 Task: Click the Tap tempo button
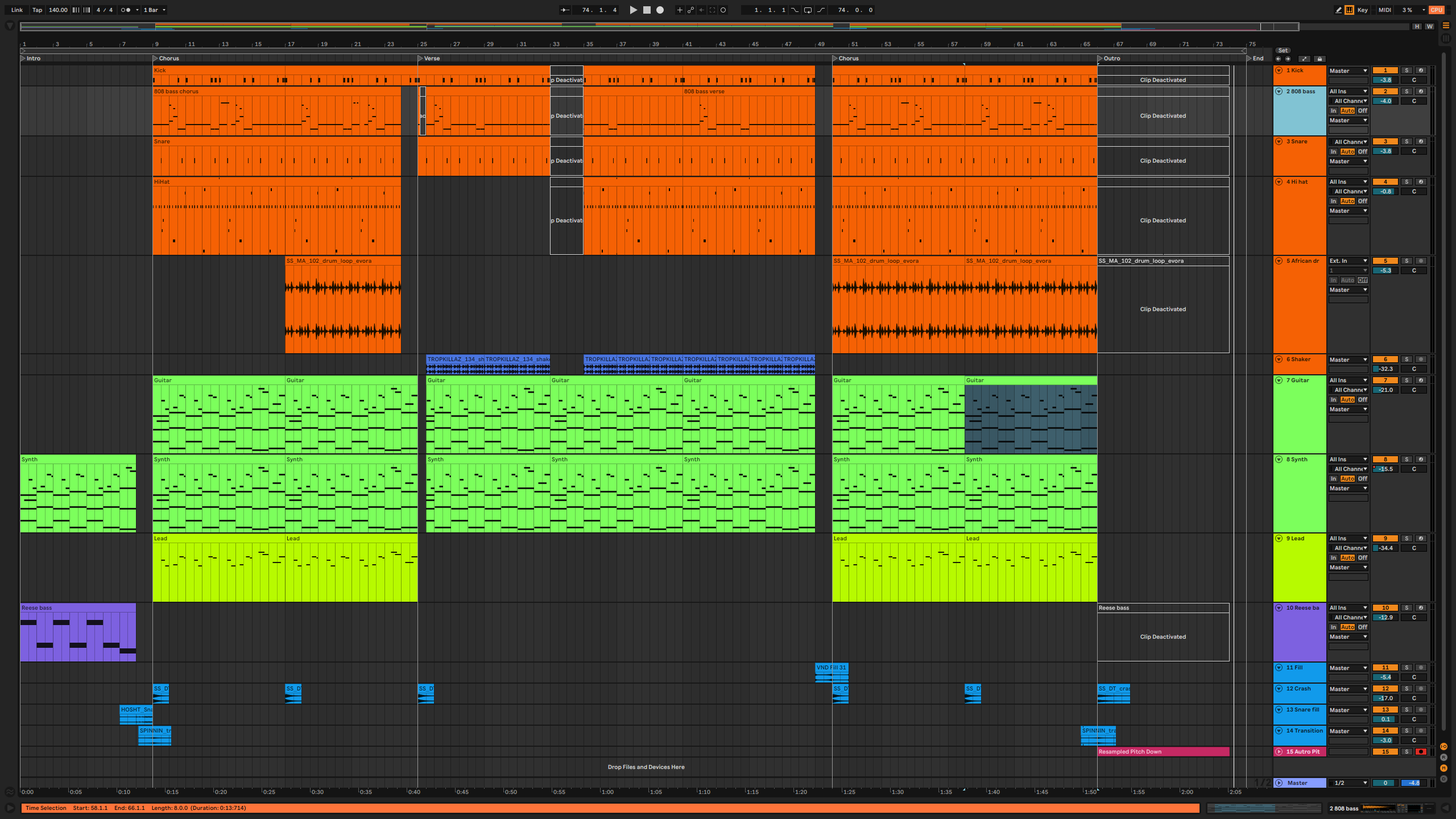click(37, 10)
